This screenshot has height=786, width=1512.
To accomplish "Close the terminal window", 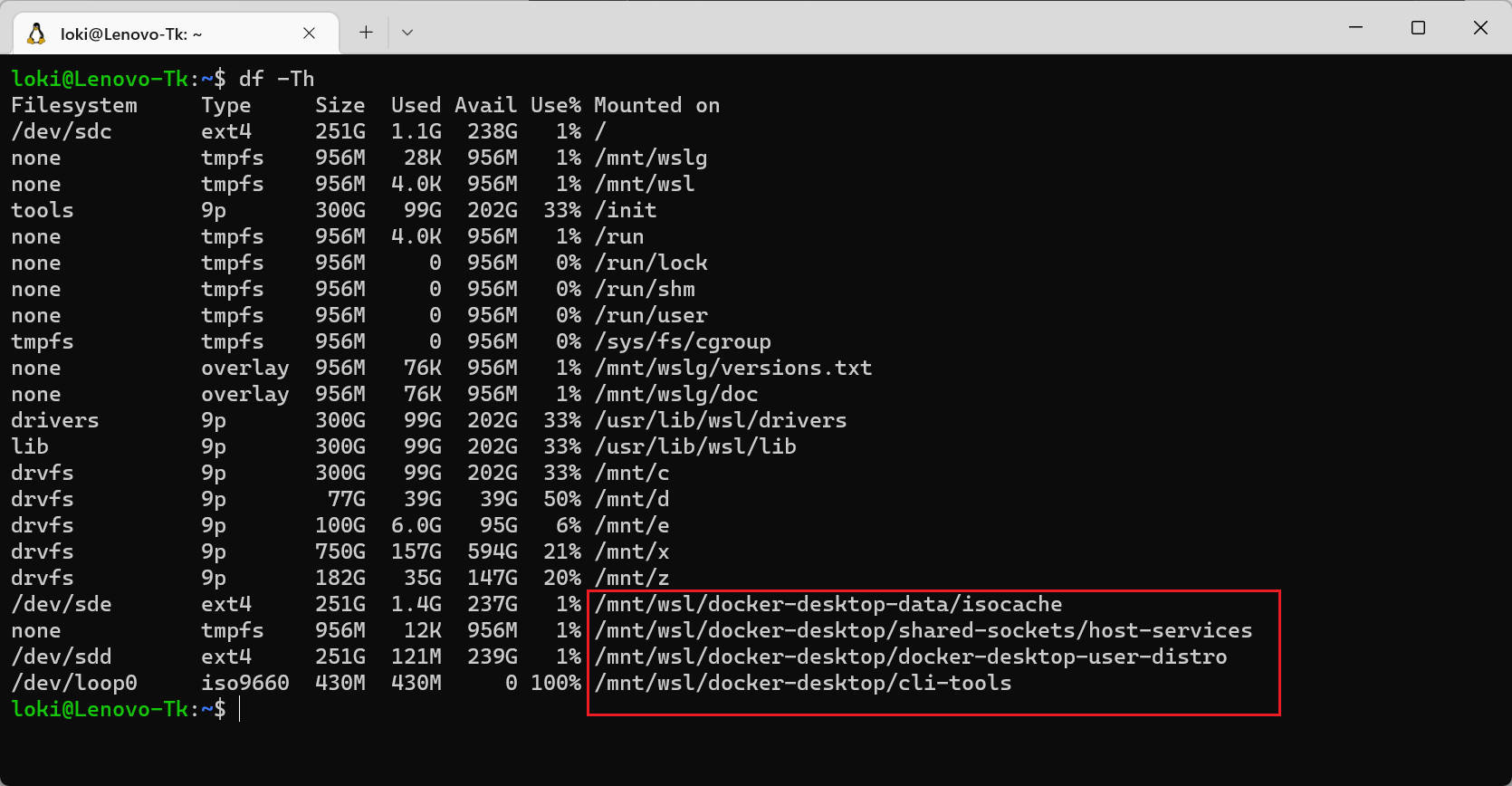I will (1480, 27).
